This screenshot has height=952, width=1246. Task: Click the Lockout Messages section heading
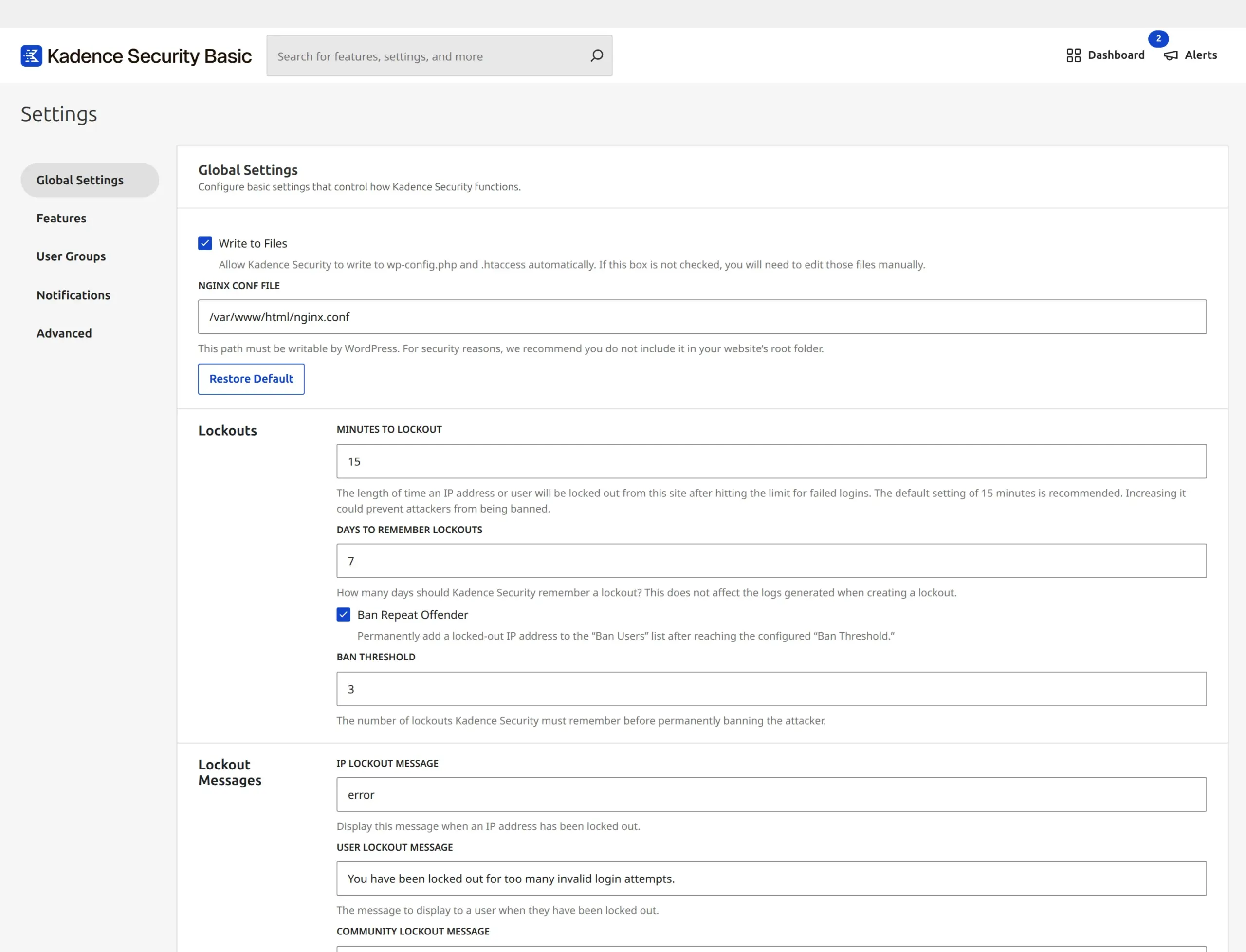tap(229, 772)
